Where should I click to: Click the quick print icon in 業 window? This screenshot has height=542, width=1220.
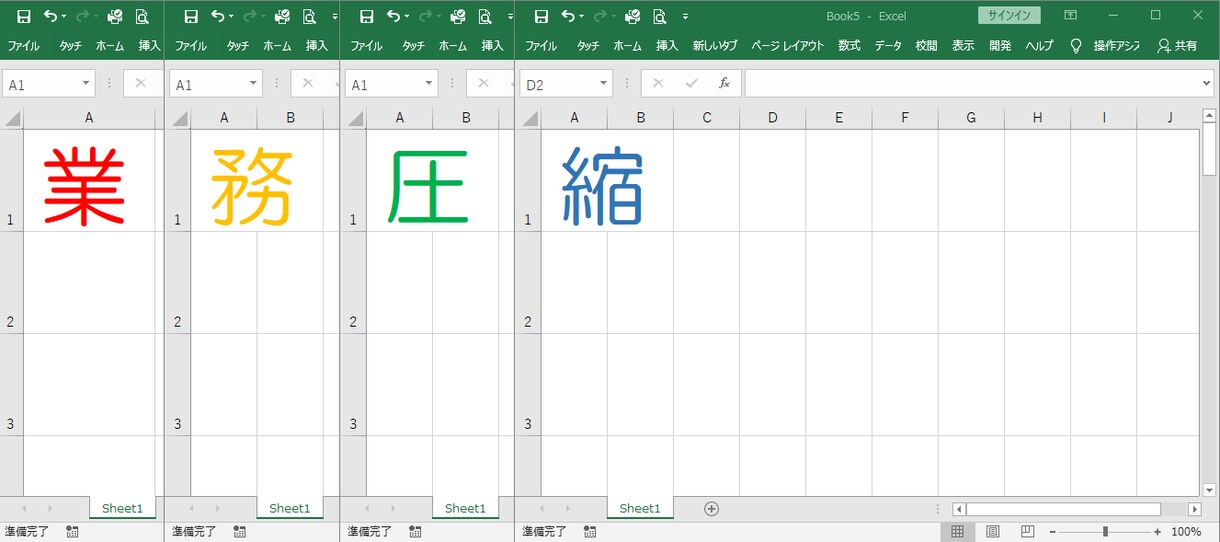pos(115,16)
